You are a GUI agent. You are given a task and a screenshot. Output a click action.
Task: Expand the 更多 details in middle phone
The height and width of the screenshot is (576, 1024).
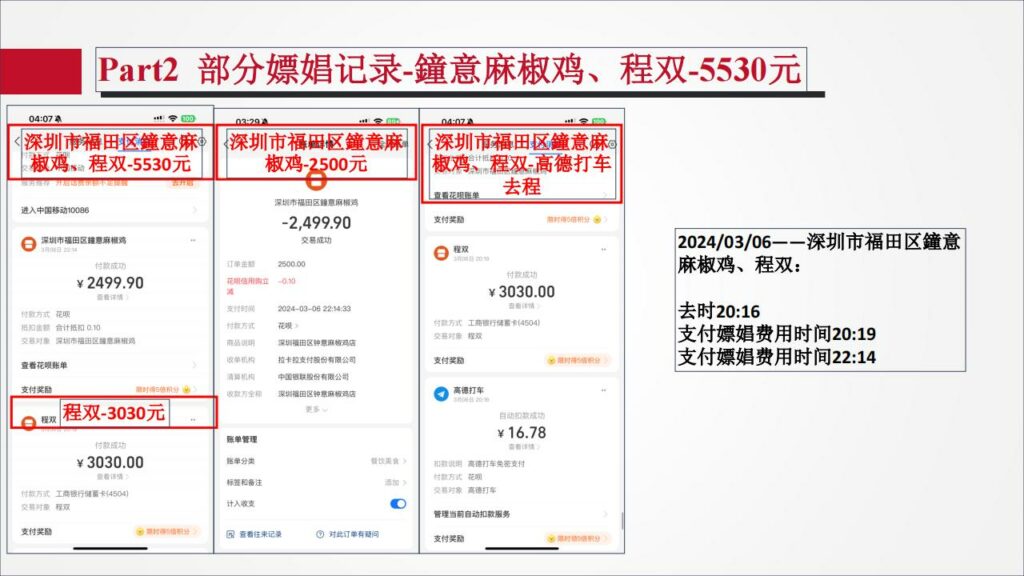[316, 409]
